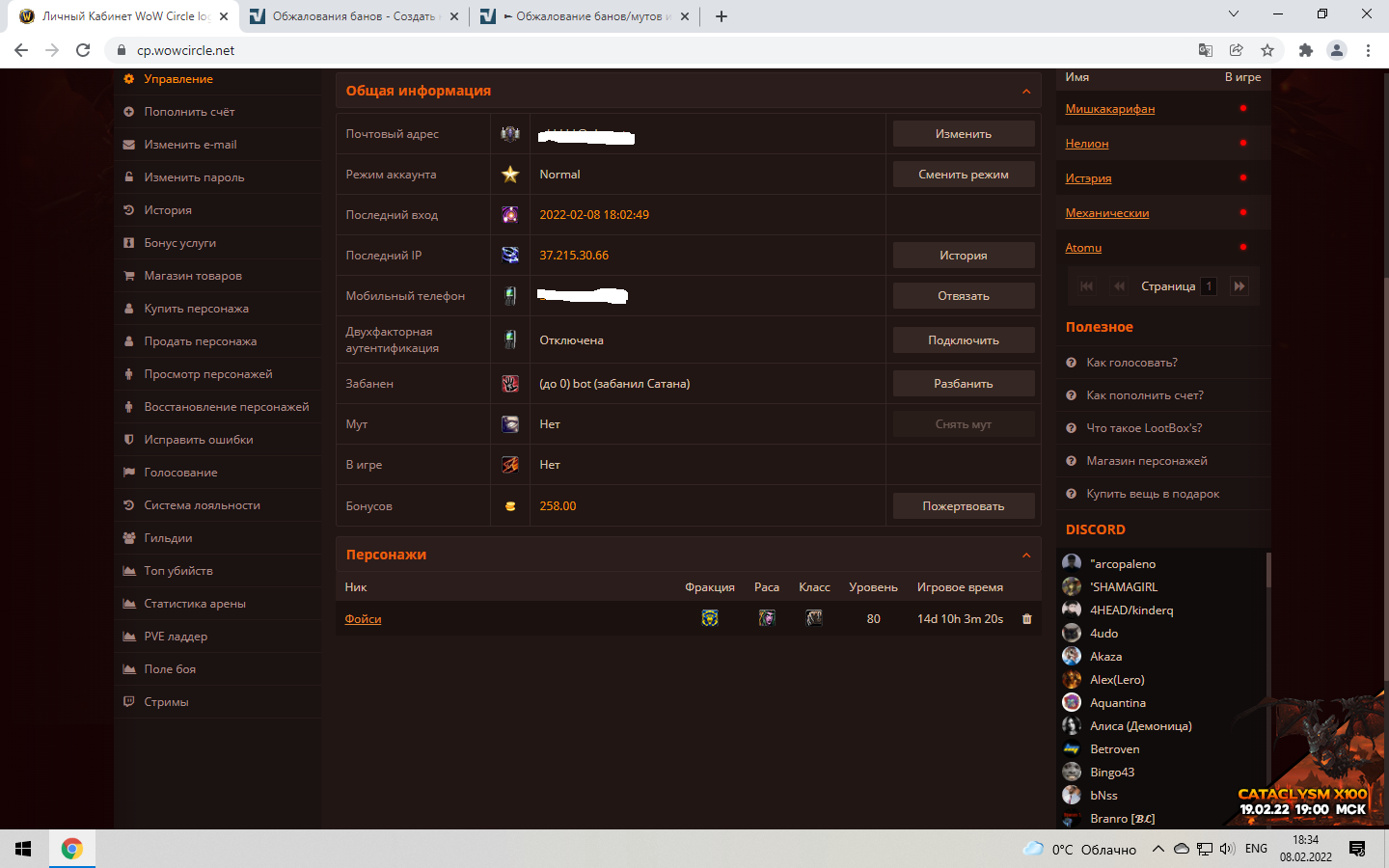Click the next page arrow in player list

click(x=1239, y=286)
